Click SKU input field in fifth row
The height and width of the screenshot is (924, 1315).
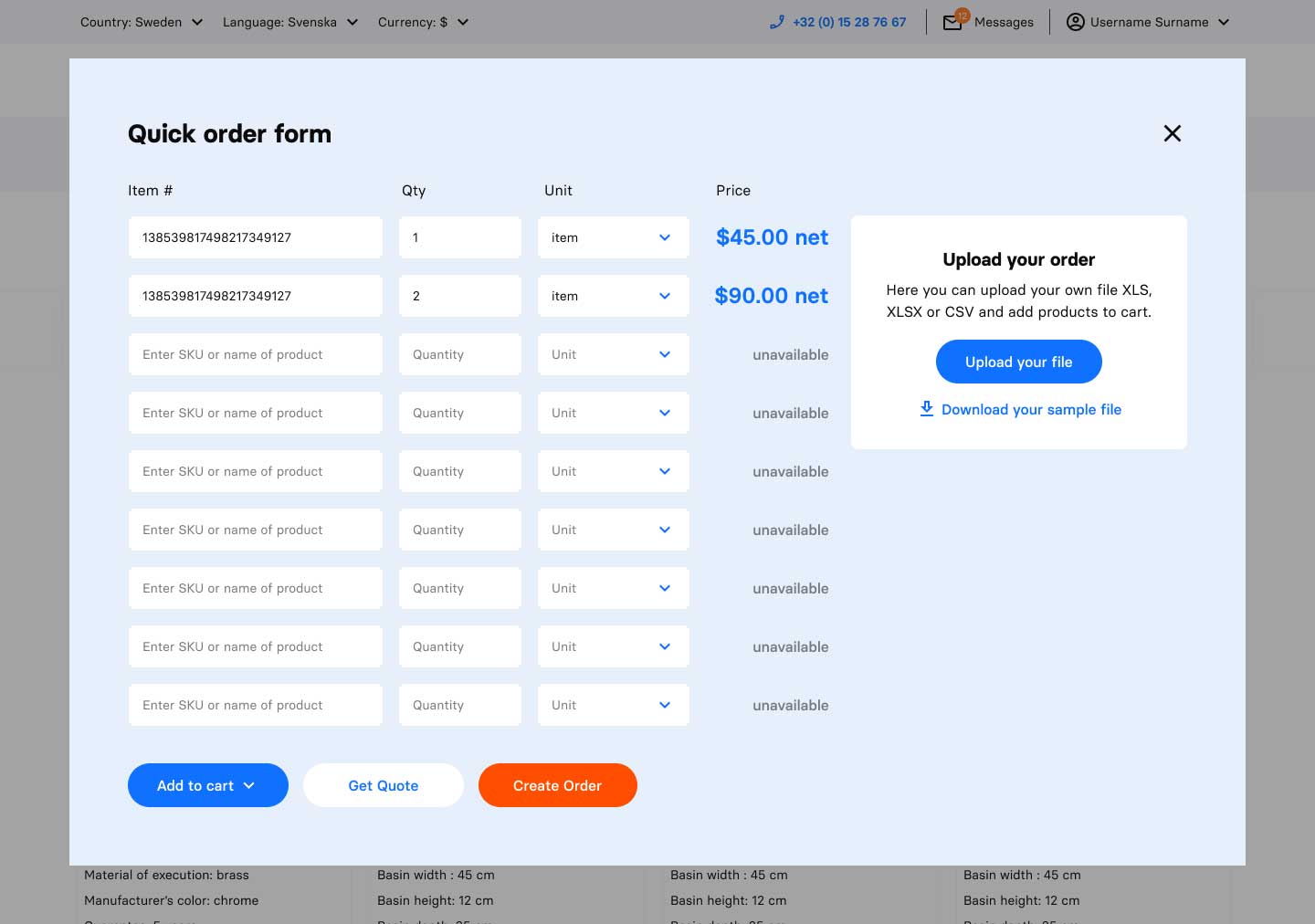(x=256, y=471)
